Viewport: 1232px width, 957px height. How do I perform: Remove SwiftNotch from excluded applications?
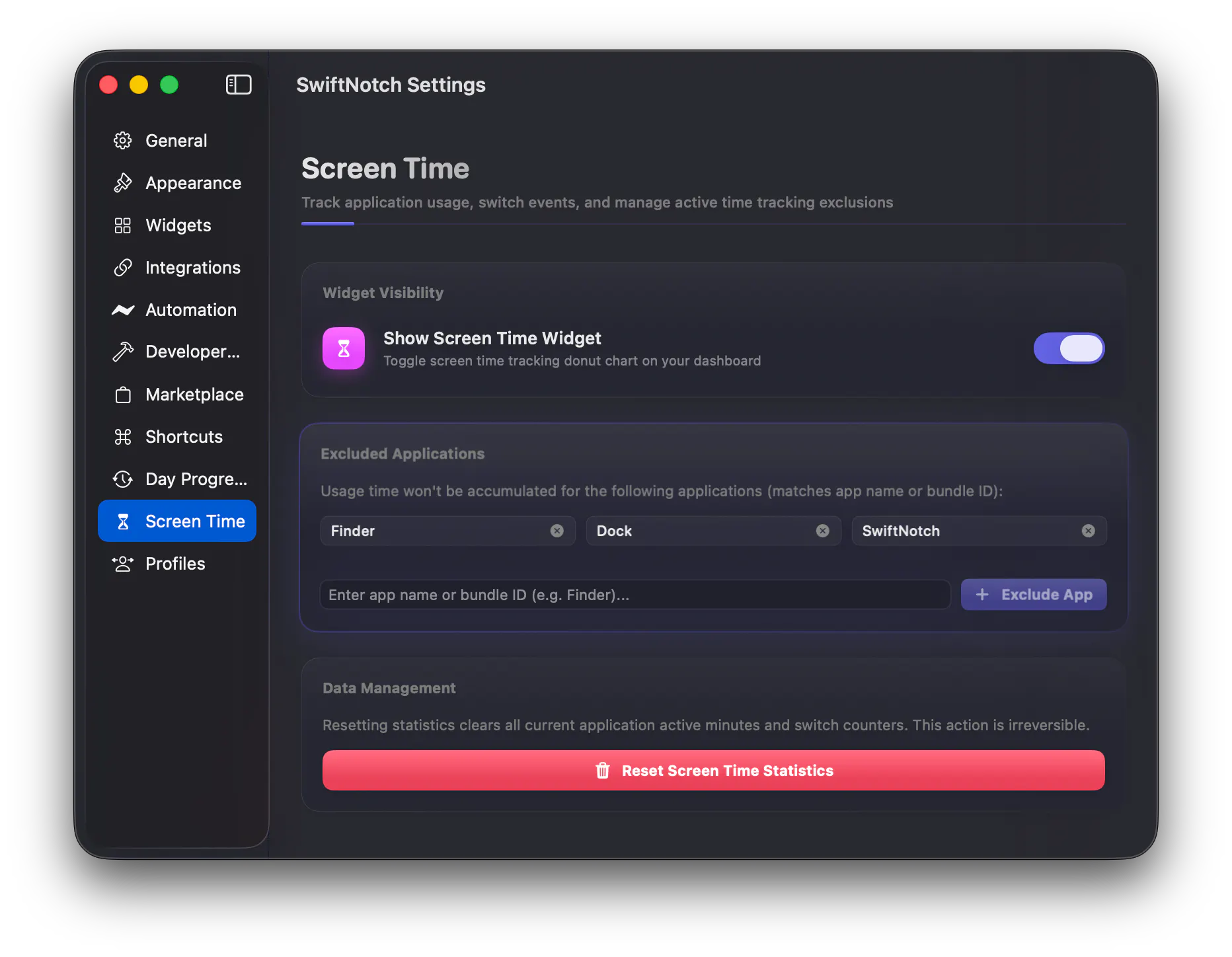coord(1089,531)
